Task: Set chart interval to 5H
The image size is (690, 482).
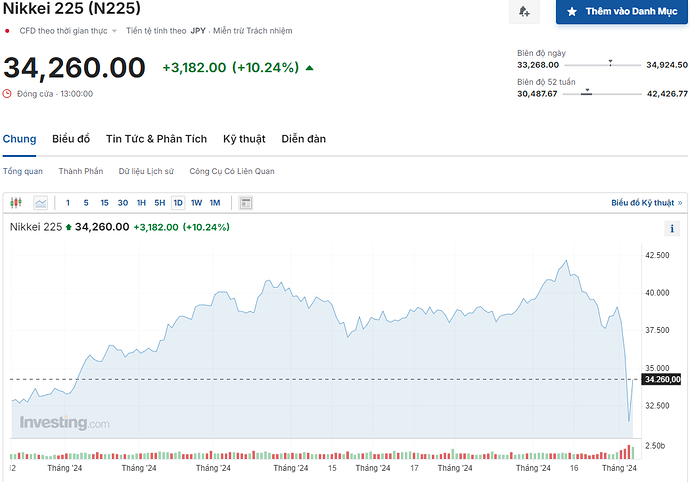Action: tap(159, 203)
